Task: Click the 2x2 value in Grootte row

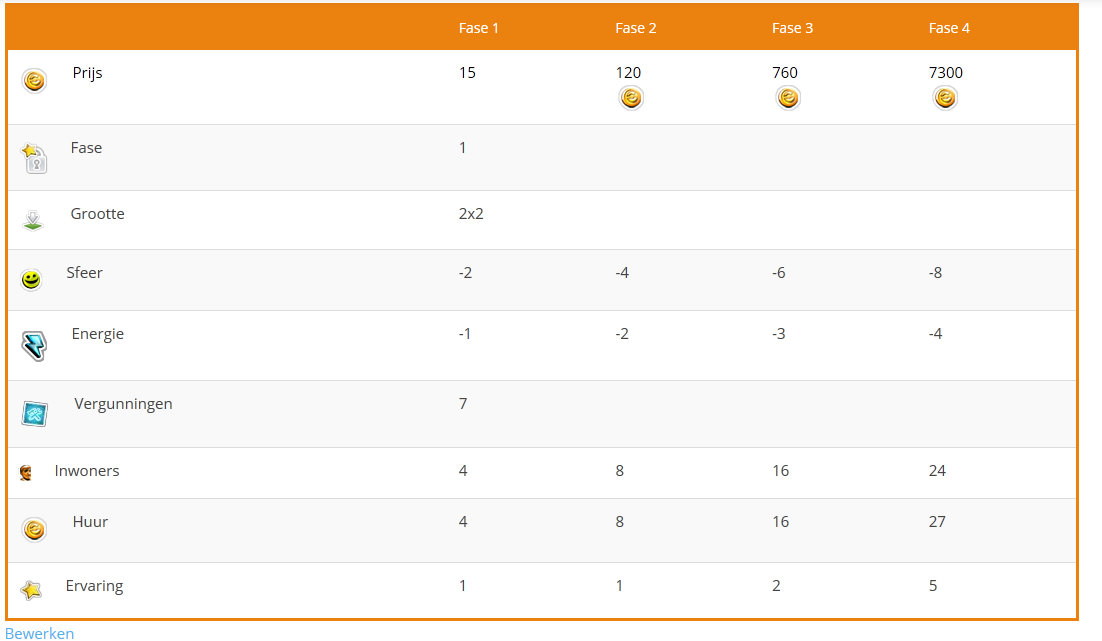Action: click(x=471, y=214)
